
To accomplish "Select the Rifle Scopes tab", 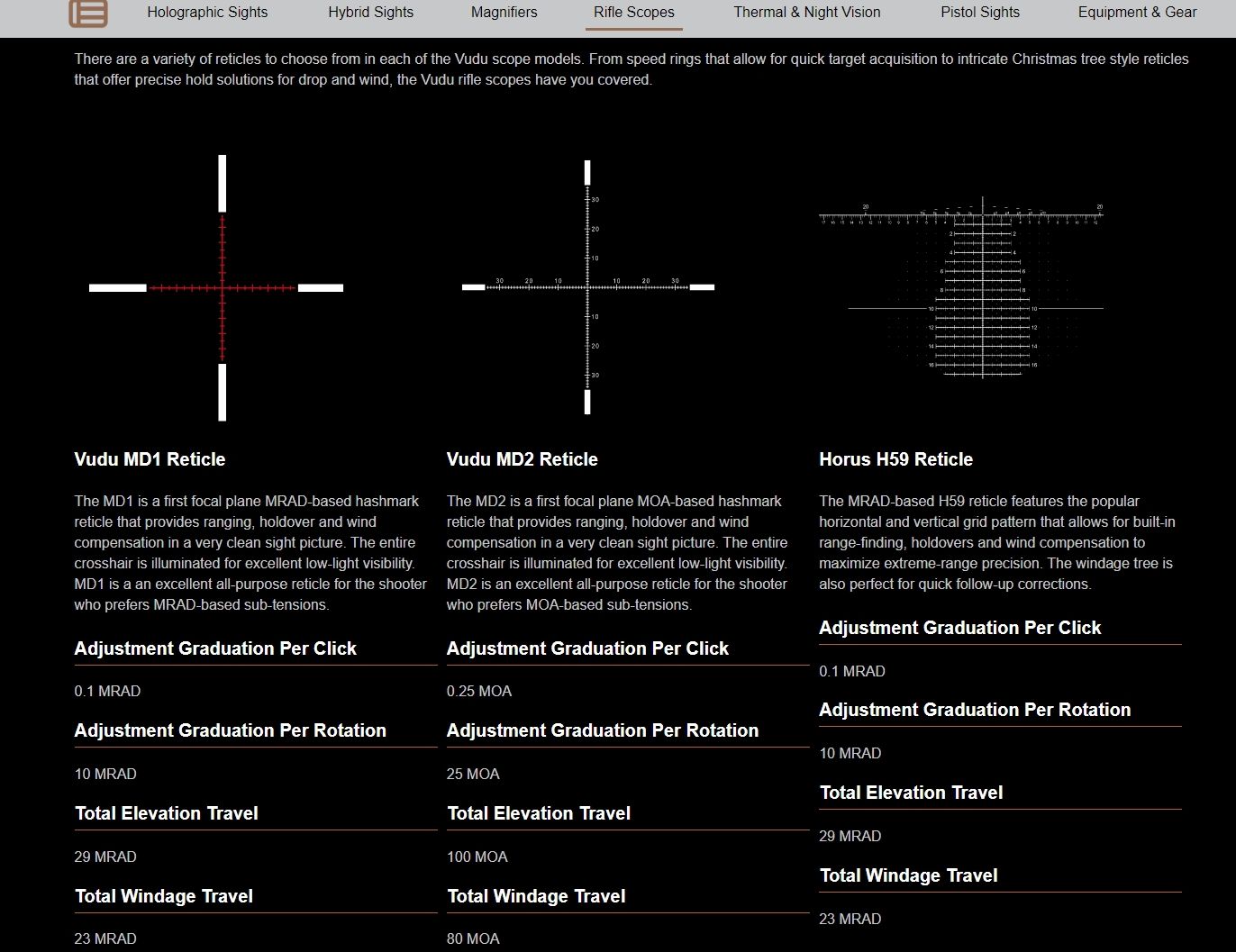I will click(633, 13).
